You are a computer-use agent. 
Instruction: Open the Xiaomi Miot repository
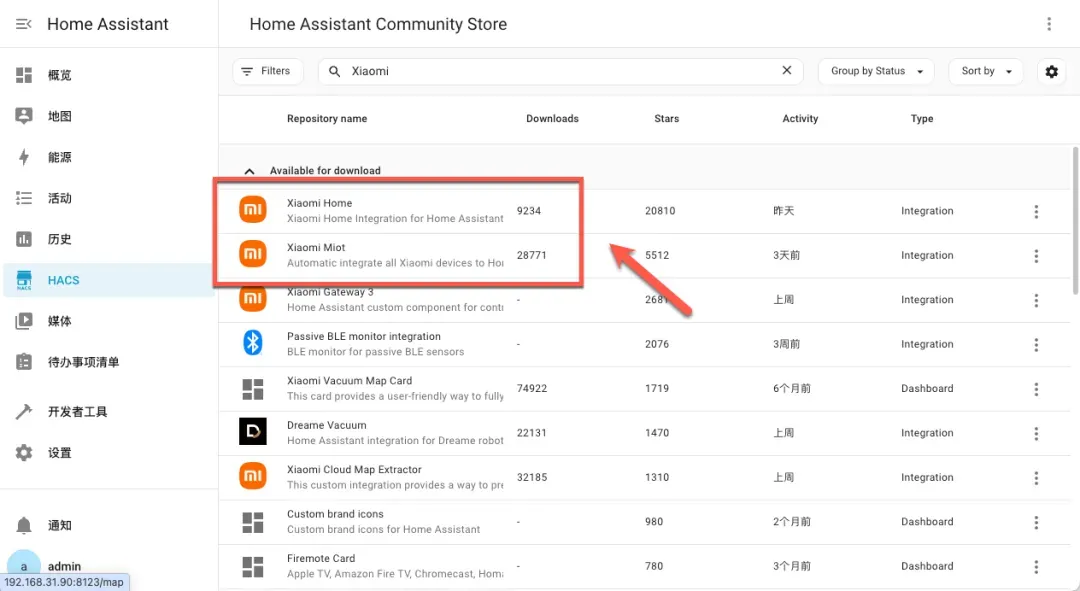pos(316,248)
